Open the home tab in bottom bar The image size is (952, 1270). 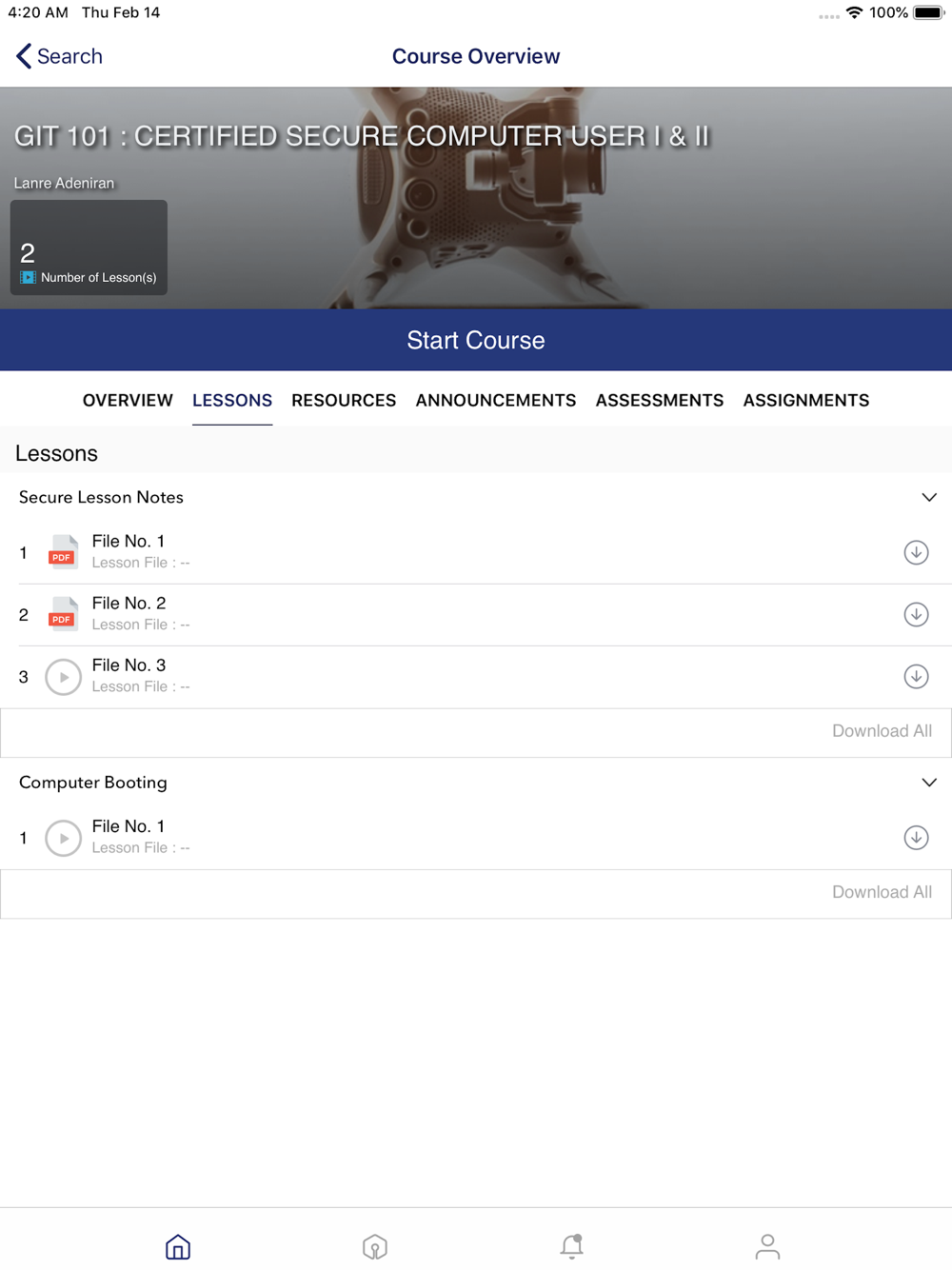coord(178,1246)
